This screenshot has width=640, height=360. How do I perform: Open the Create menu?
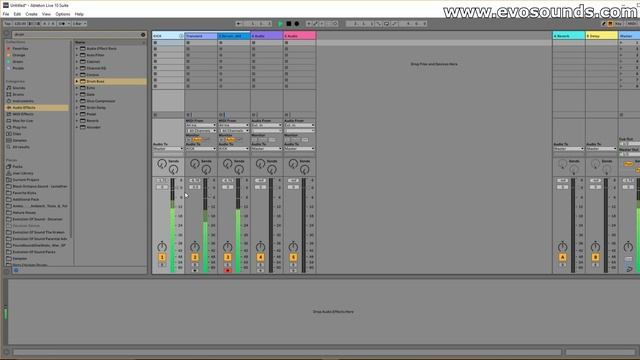(31, 14)
